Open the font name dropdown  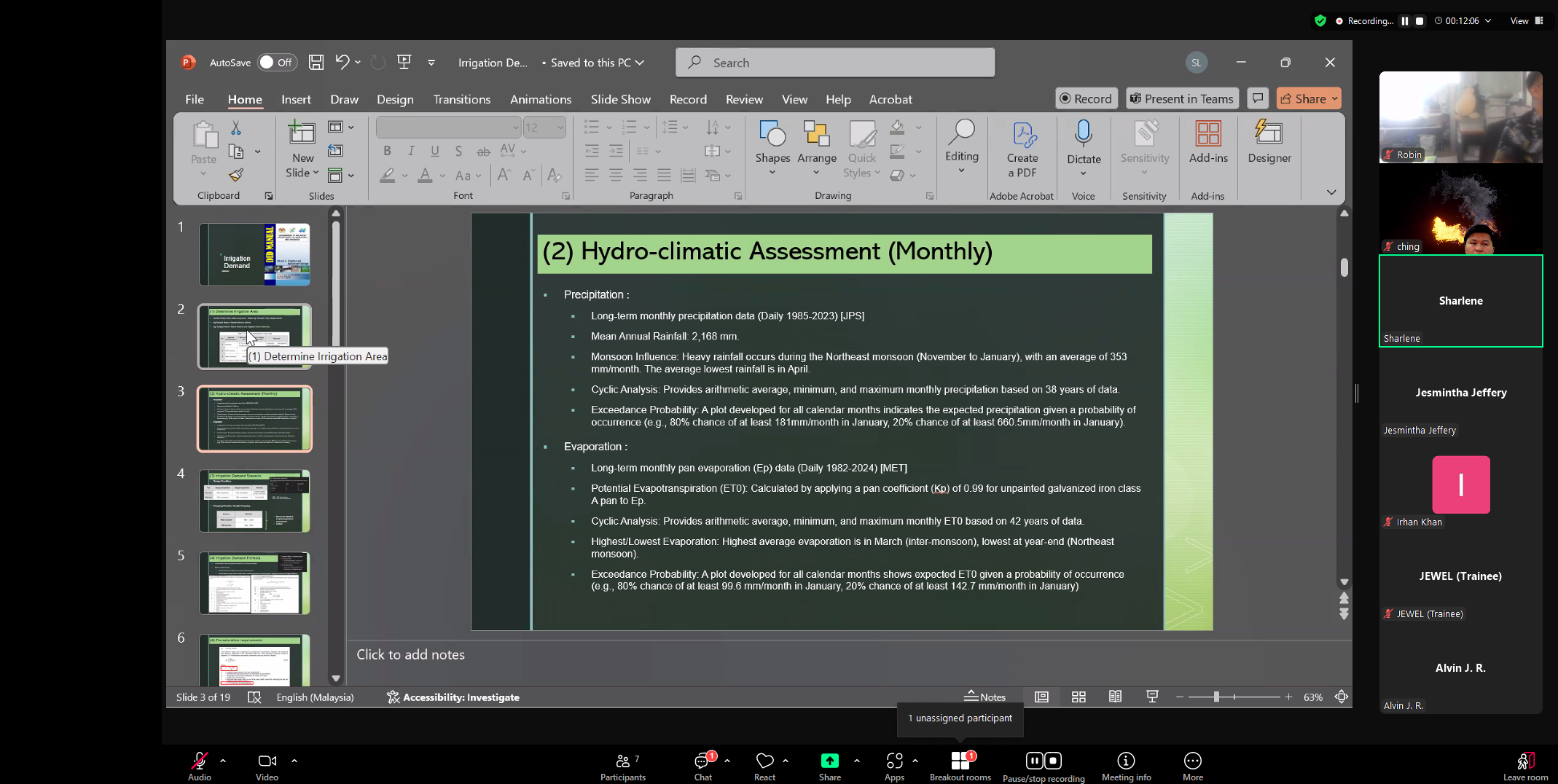516,128
